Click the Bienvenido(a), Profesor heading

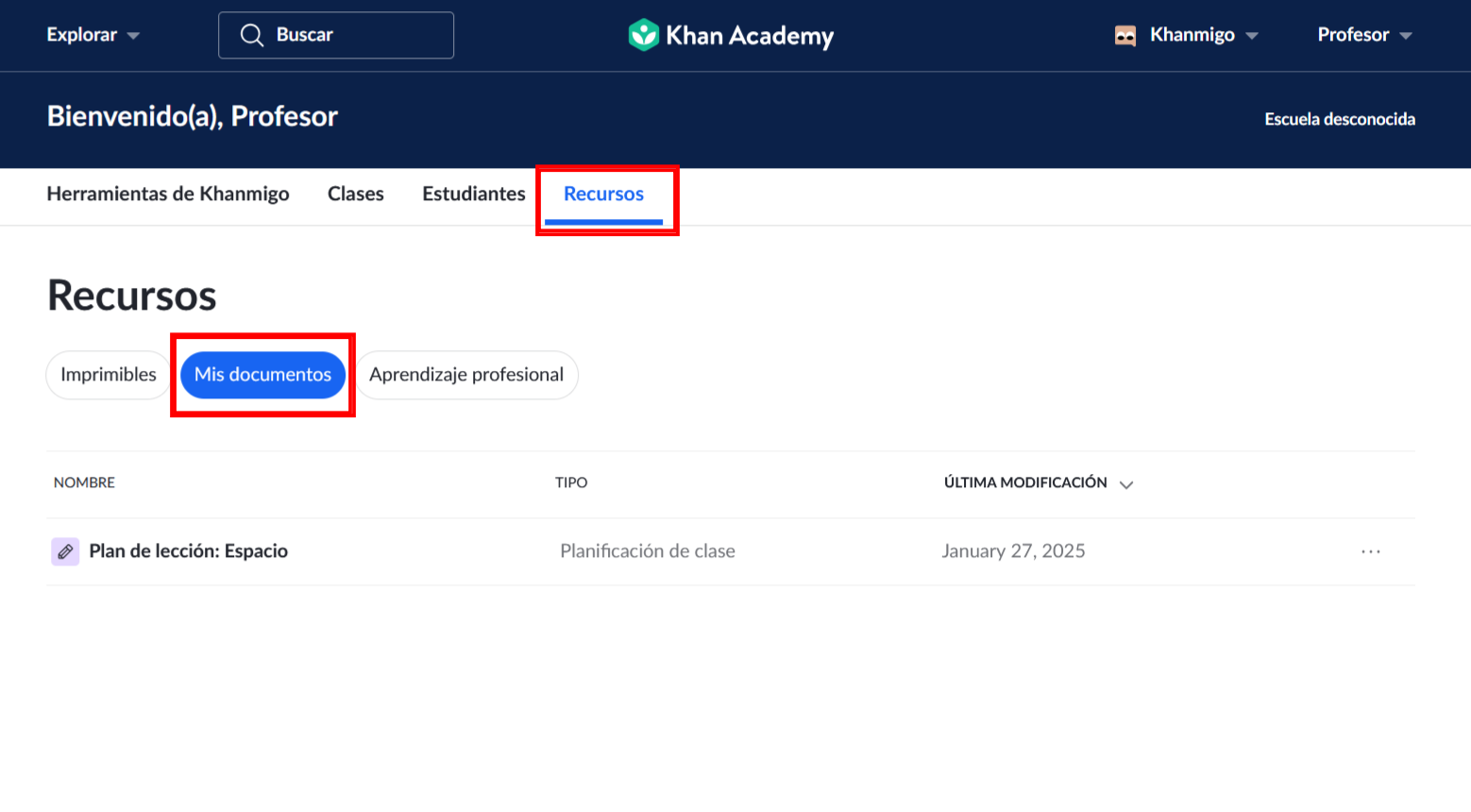[193, 116]
